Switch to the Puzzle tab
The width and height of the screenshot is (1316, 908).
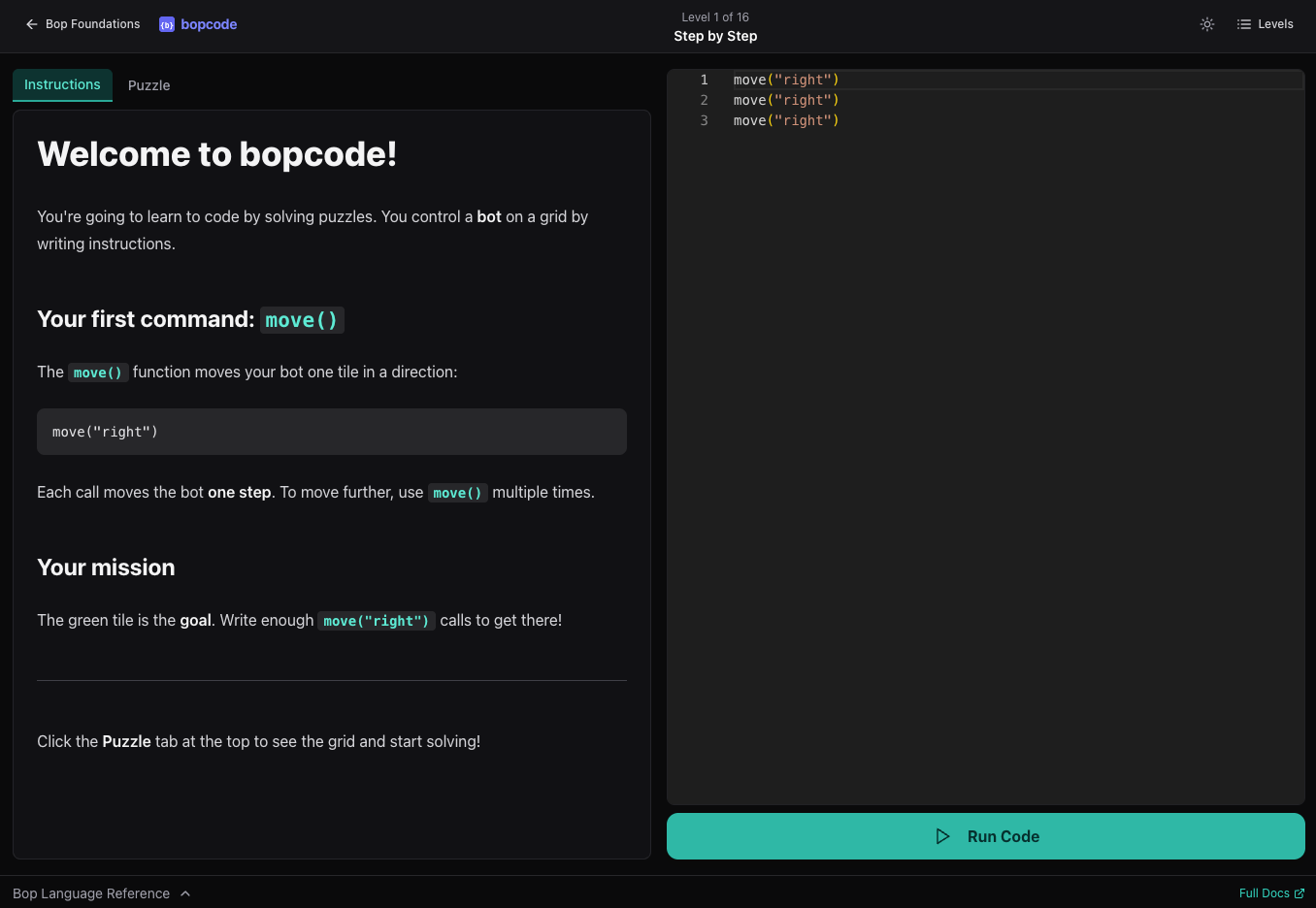pos(148,85)
